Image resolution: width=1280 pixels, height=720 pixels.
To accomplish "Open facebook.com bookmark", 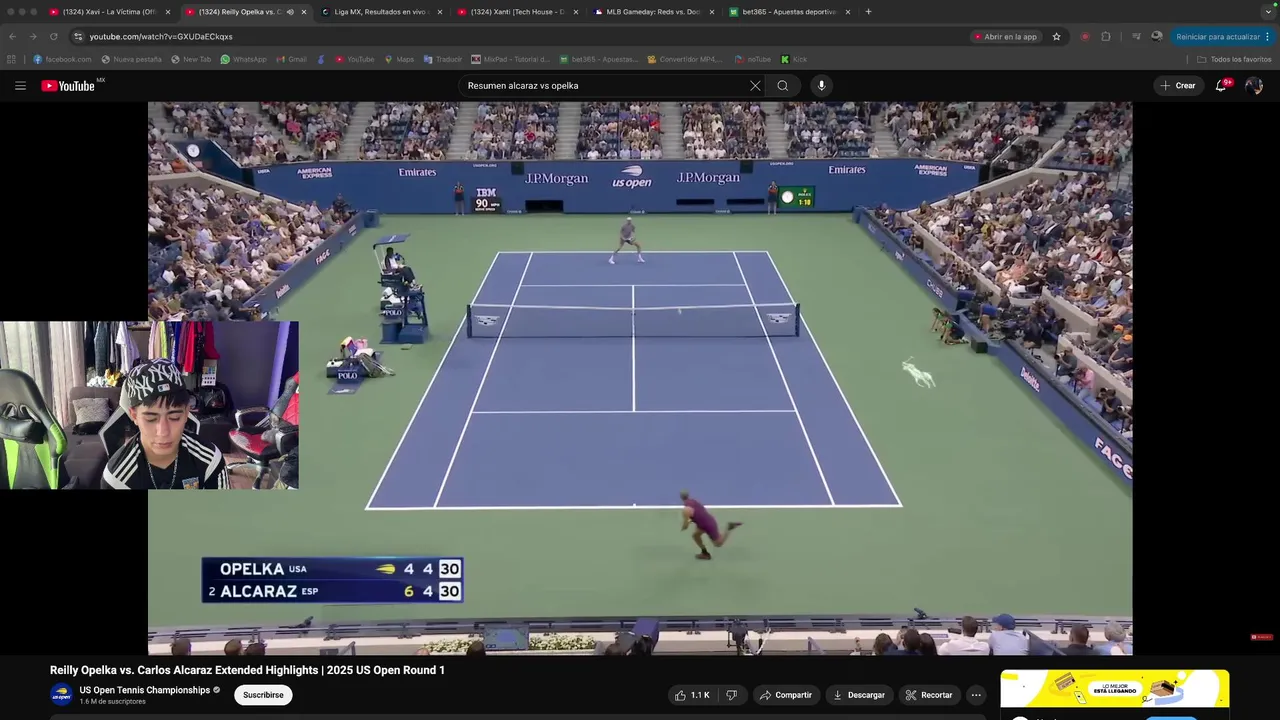I will pos(62,59).
